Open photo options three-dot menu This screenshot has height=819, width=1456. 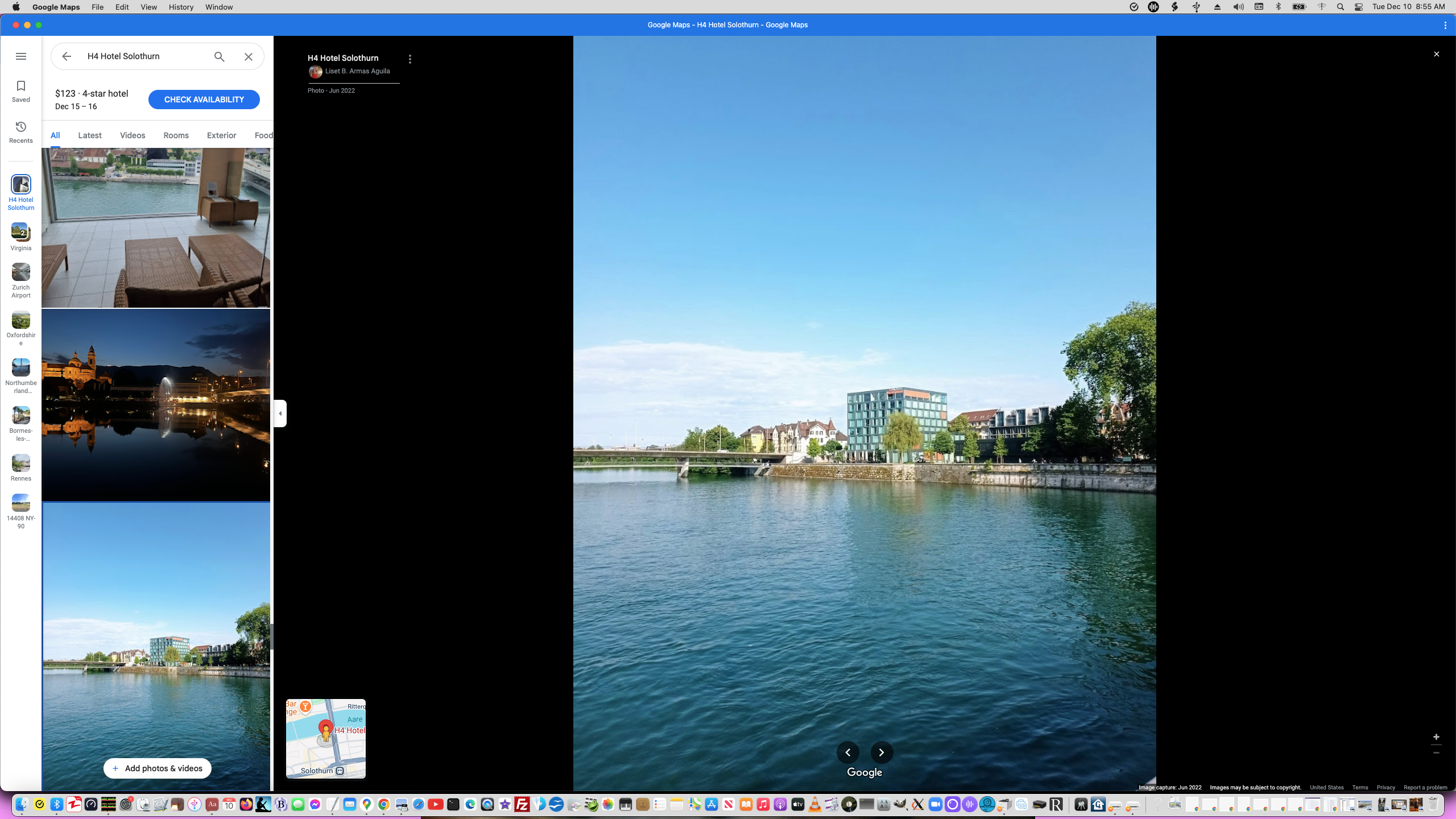pyautogui.click(x=410, y=59)
